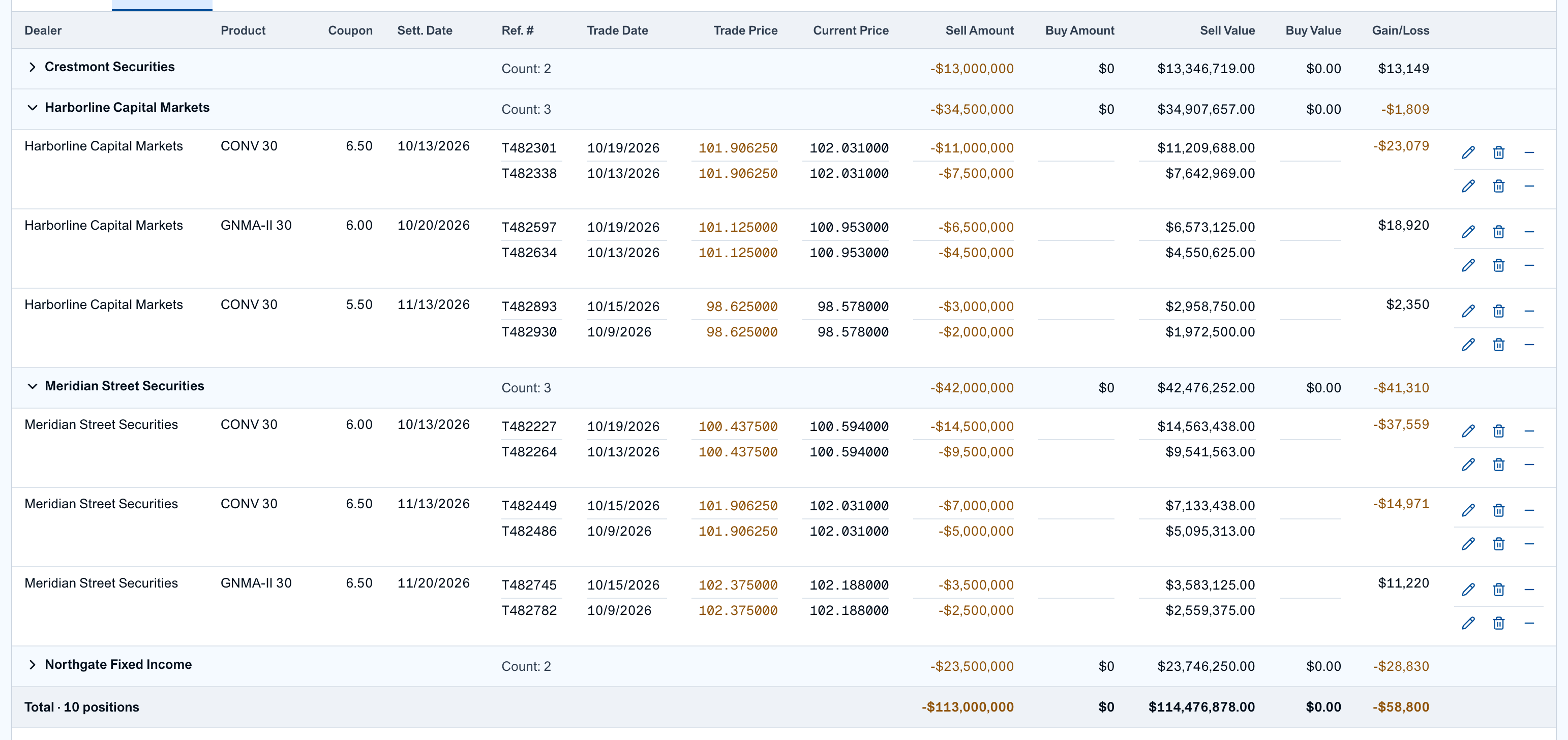
Task: Select total gain/loss -$58,800
Action: [1401, 707]
